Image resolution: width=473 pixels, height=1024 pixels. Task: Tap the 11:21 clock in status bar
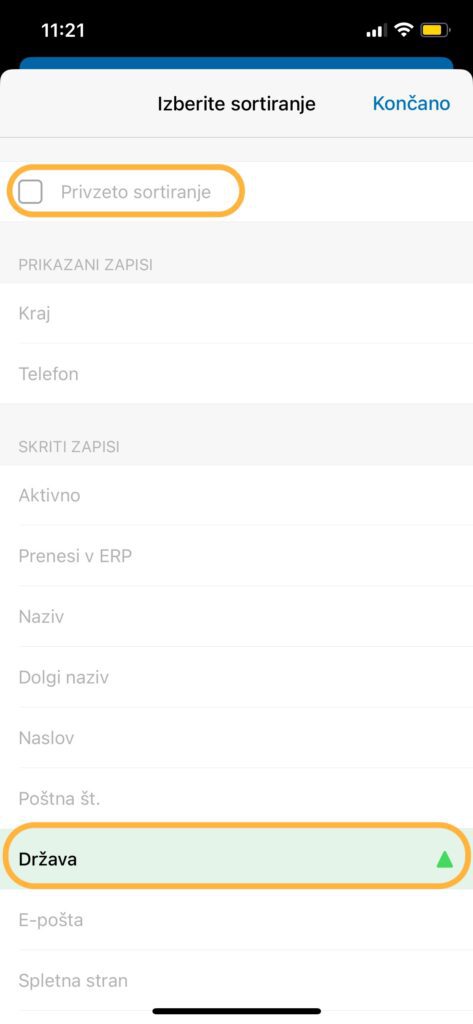63,30
